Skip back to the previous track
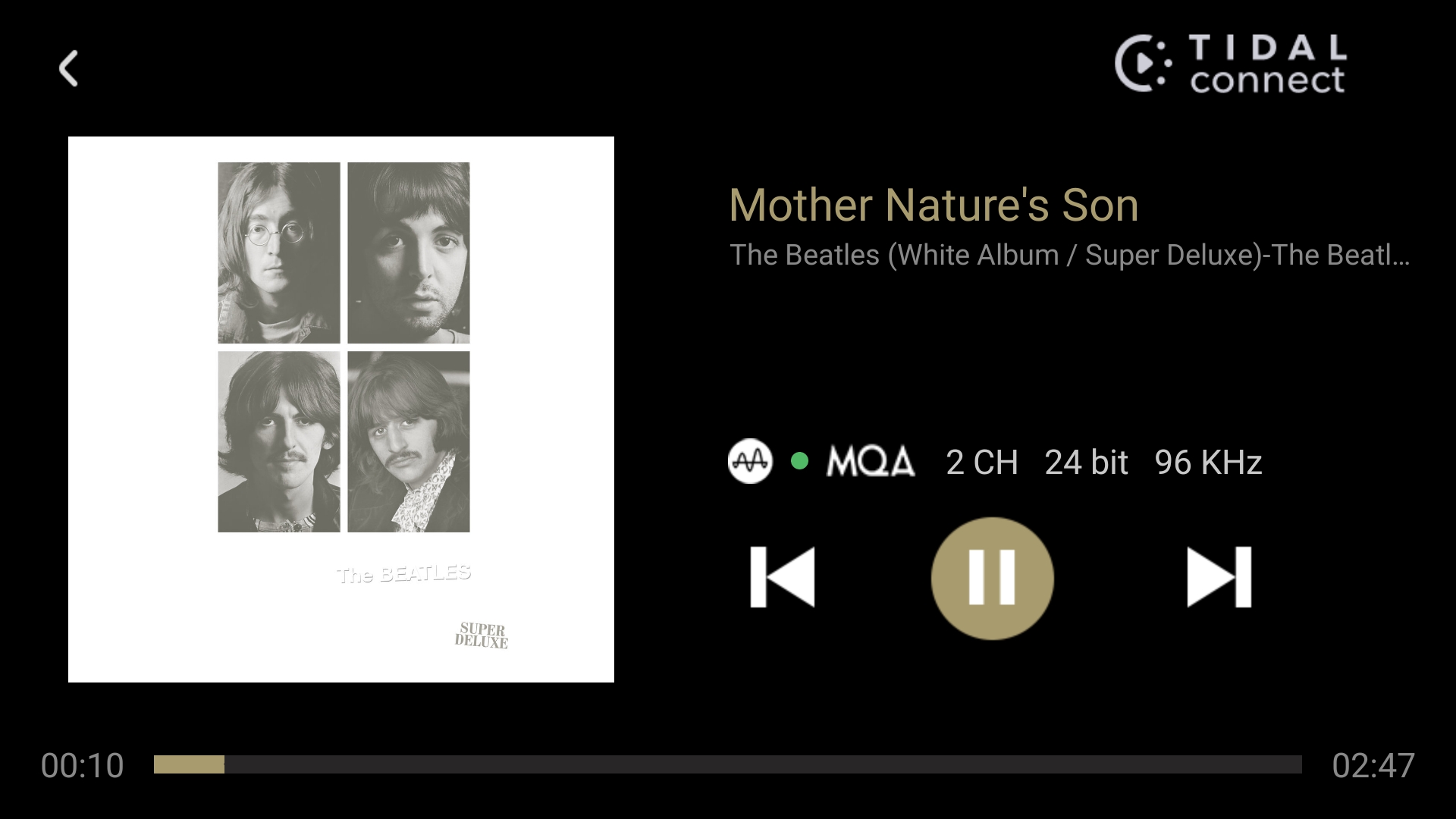Screen dimensions: 1456x819 point(783,577)
